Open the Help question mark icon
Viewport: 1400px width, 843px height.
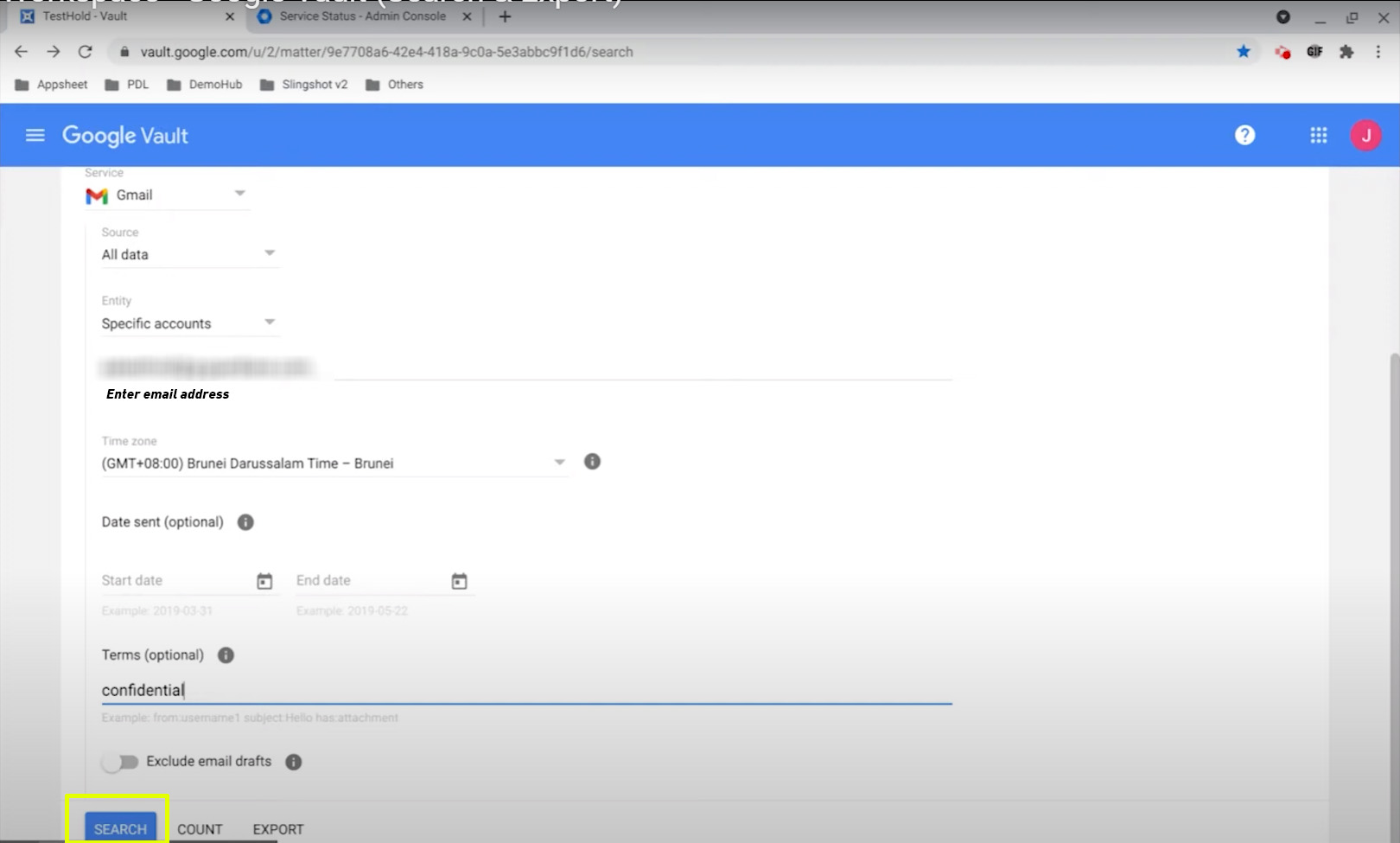point(1244,135)
